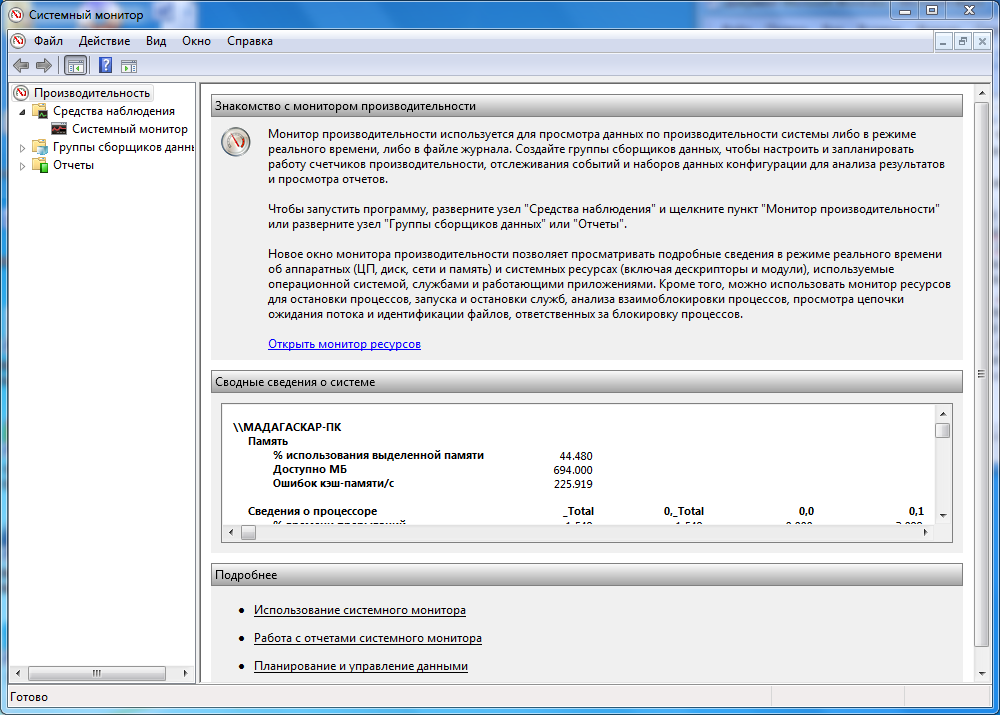The height and width of the screenshot is (715, 1000).
Task: Click the Доступно МБ counter label
Action: tap(310, 469)
